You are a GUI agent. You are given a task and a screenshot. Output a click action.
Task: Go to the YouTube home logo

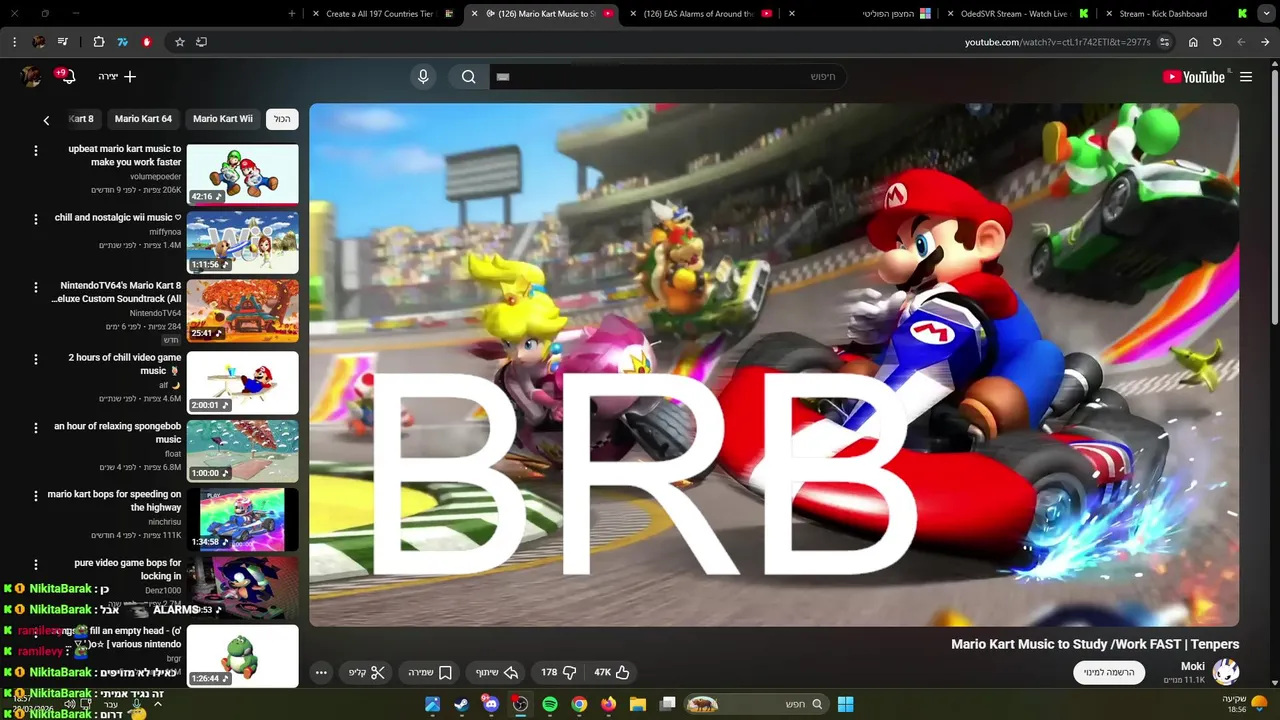coord(1194,77)
